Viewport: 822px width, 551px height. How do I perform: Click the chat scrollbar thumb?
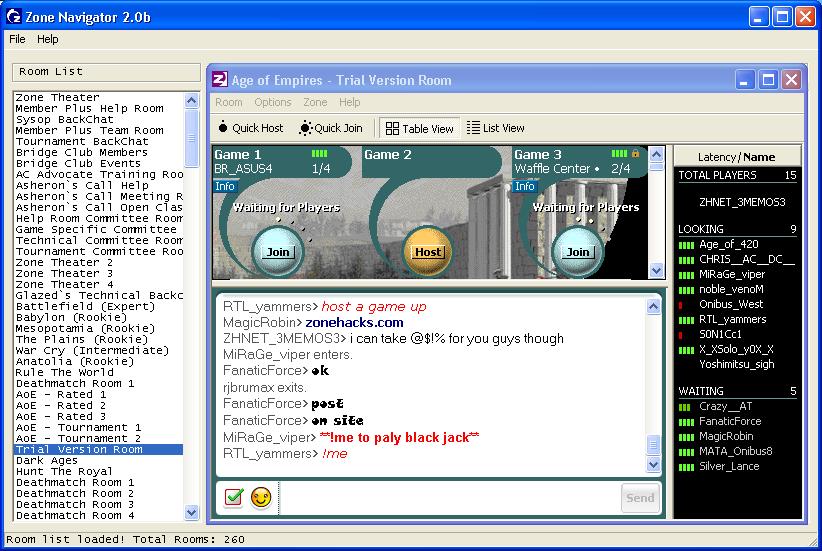(x=653, y=445)
